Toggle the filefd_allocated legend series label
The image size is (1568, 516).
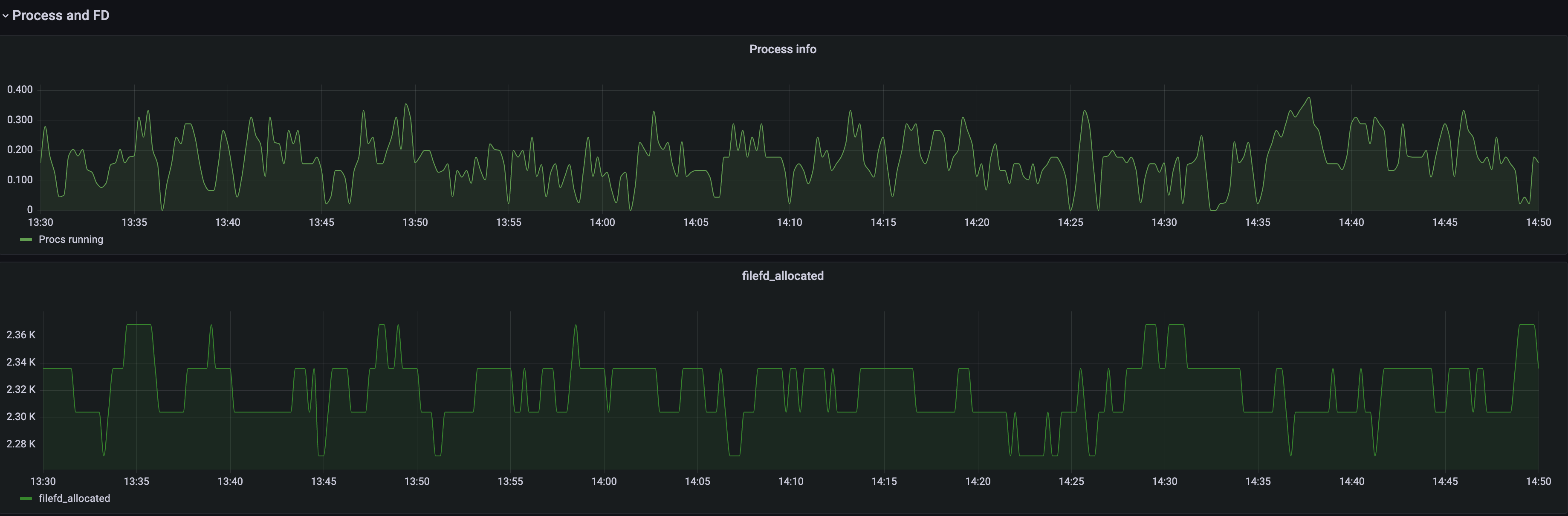[74, 499]
